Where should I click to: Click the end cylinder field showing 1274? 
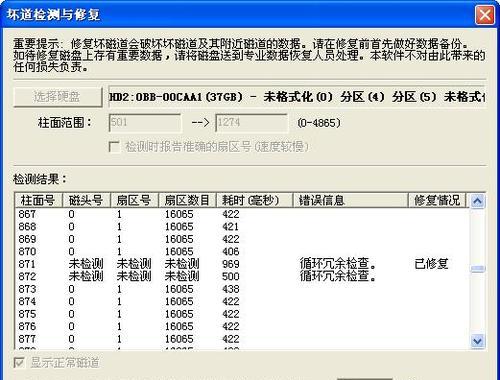pos(251,123)
